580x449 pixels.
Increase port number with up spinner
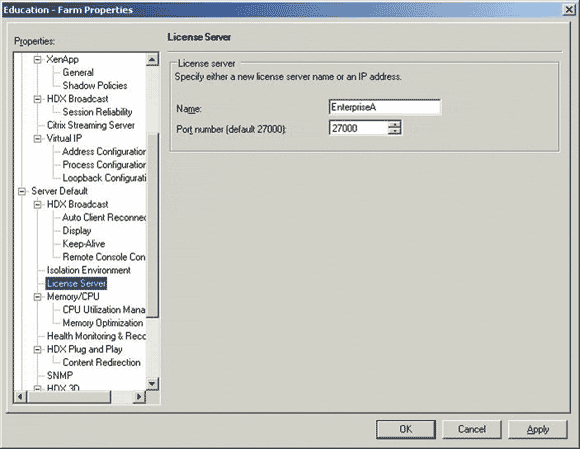395,124
